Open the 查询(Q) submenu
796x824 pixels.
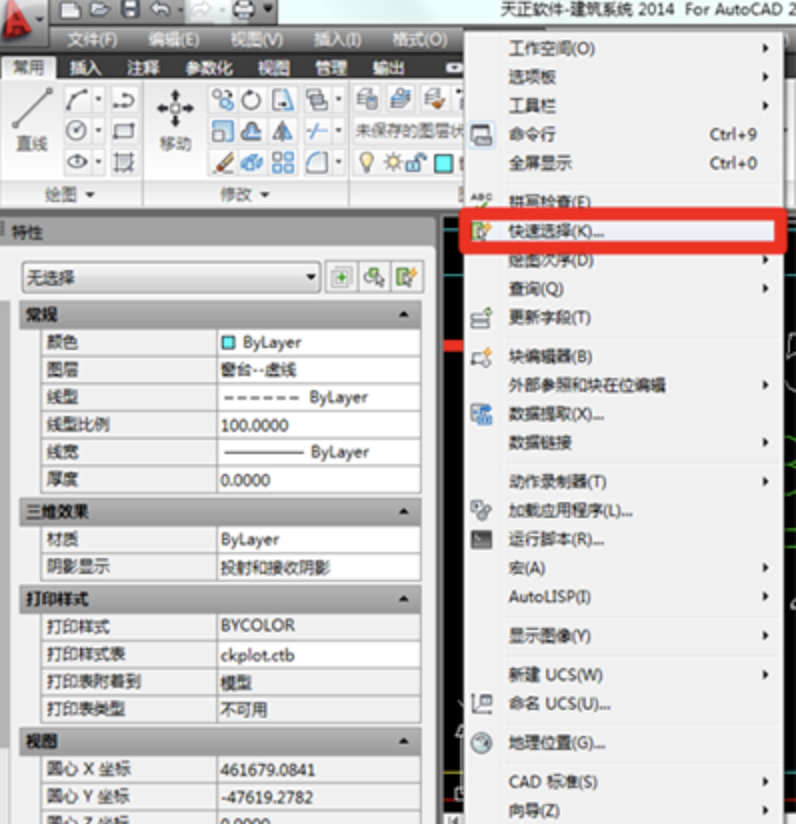pos(622,289)
